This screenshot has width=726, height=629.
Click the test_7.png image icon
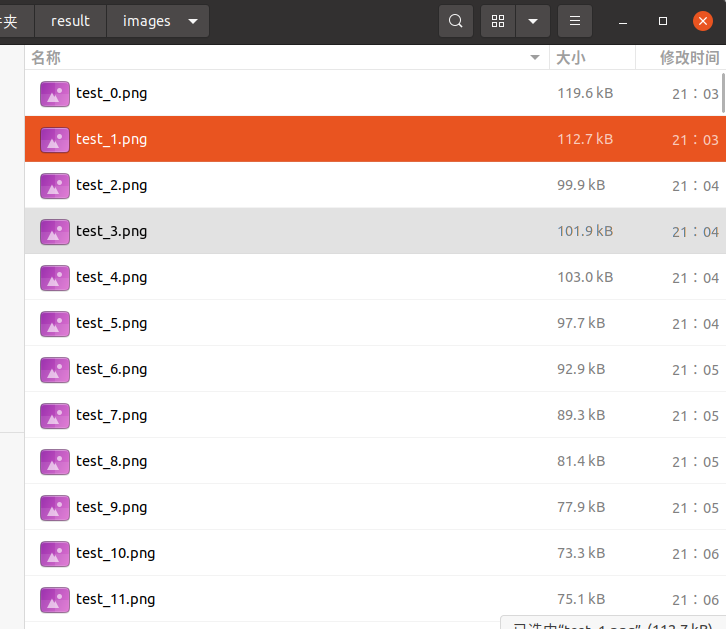55,416
